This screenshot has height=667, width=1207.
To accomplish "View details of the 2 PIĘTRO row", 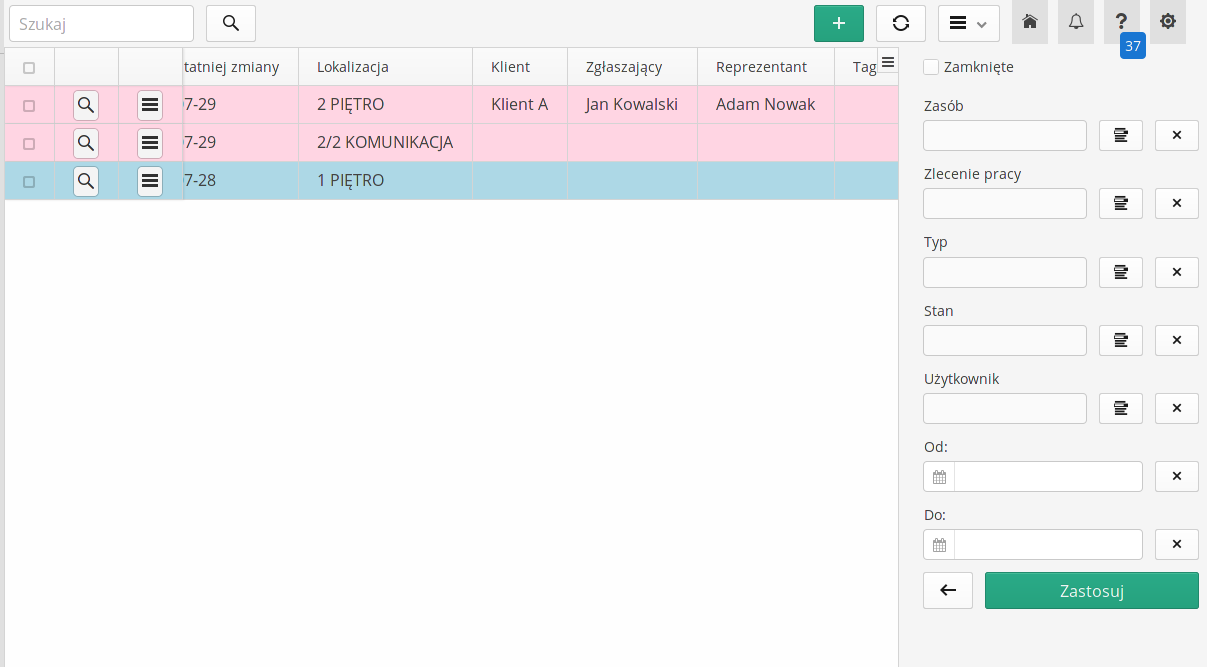I will tap(86, 105).
